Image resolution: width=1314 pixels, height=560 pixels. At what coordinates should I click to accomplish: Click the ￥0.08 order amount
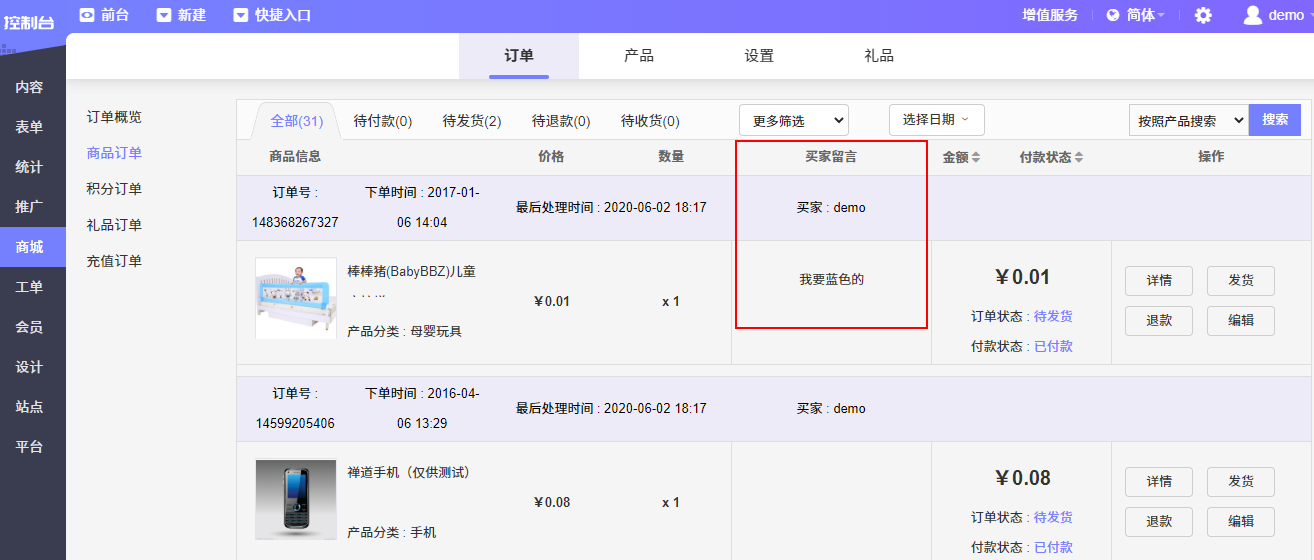click(1022, 478)
